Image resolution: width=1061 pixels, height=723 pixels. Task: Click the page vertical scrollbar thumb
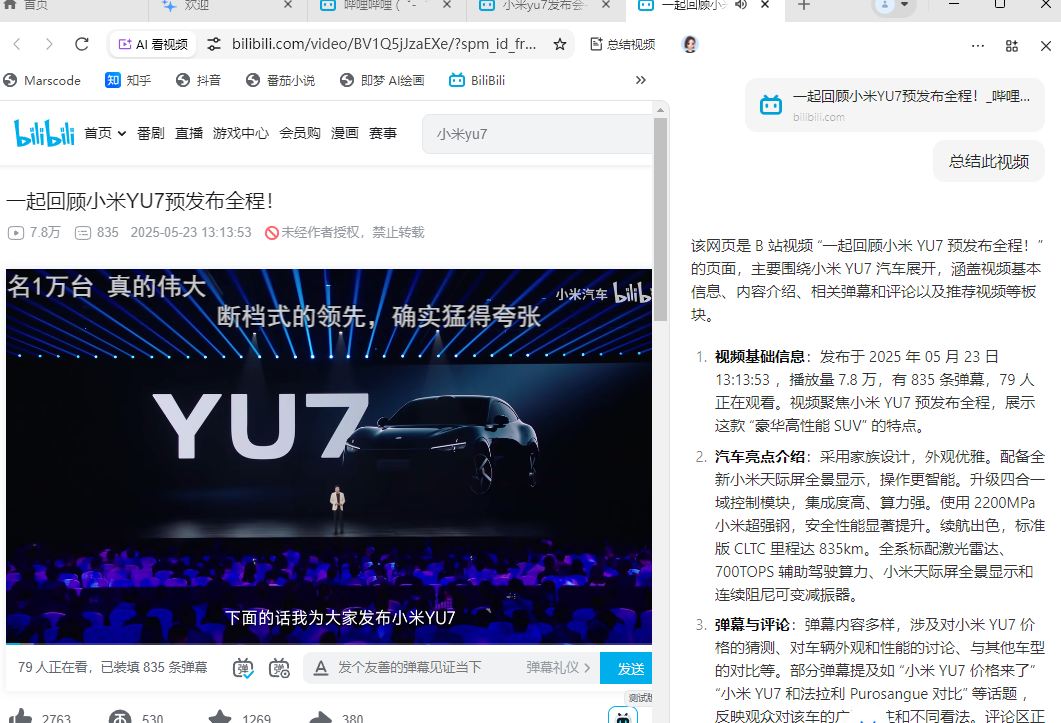point(660,219)
